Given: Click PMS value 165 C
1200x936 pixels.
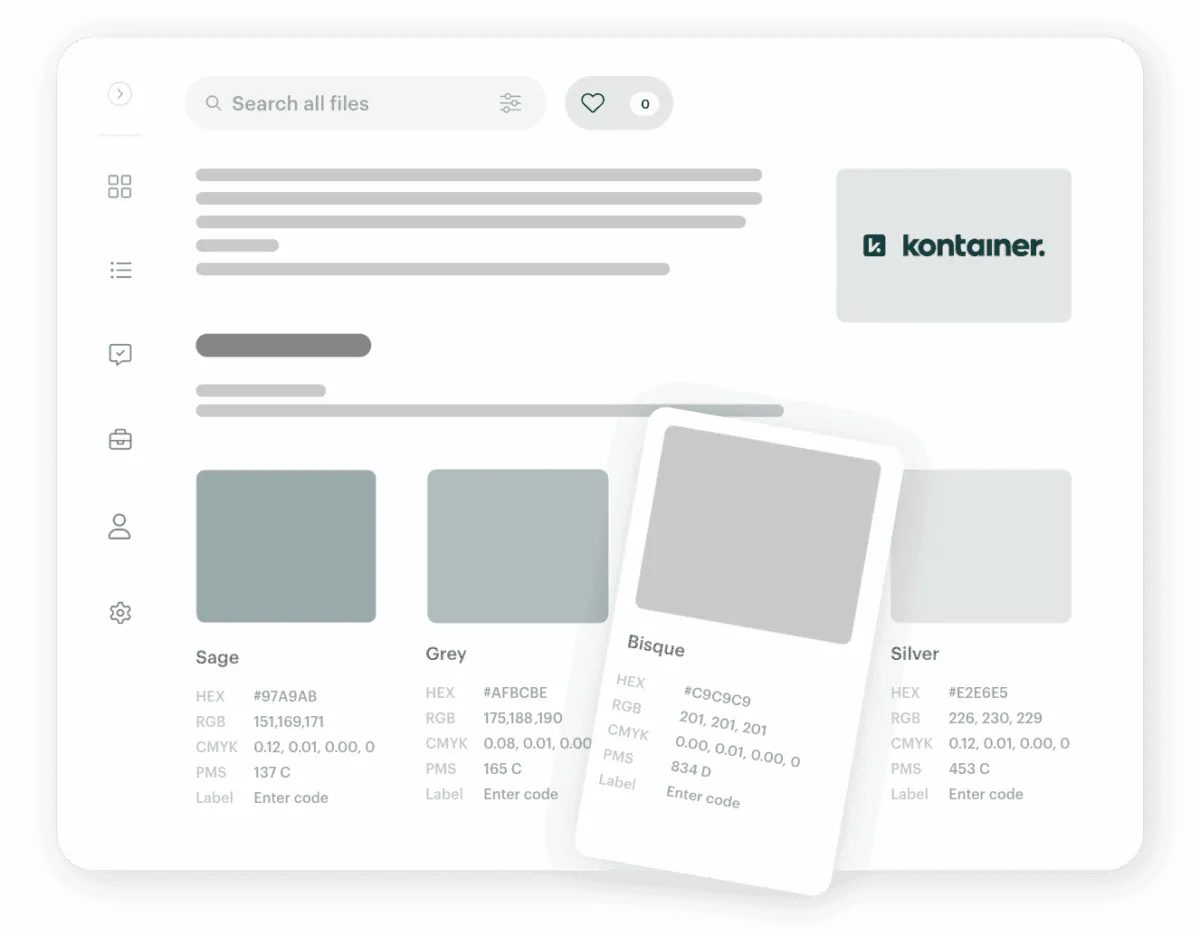Looking at the screenshot, I should pos(502,768).
